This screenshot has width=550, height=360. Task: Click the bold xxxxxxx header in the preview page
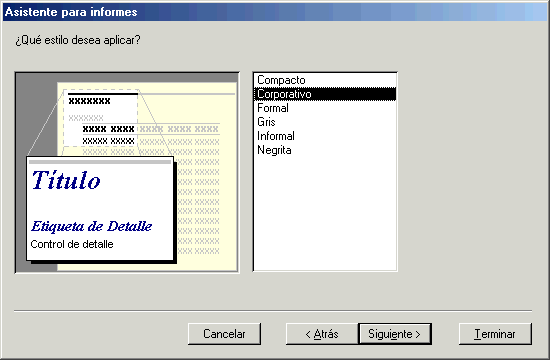(x=89, y=101)
